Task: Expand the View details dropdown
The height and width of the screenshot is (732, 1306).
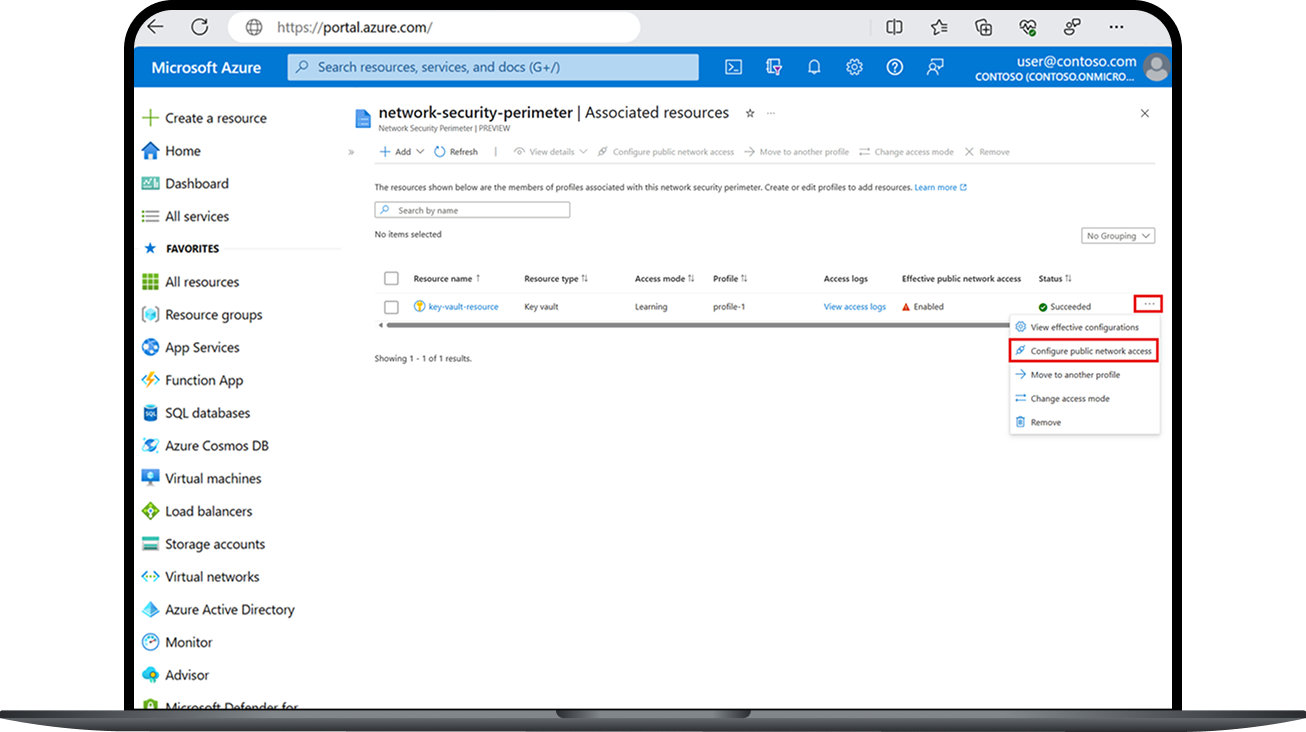Action: (551, 152)
